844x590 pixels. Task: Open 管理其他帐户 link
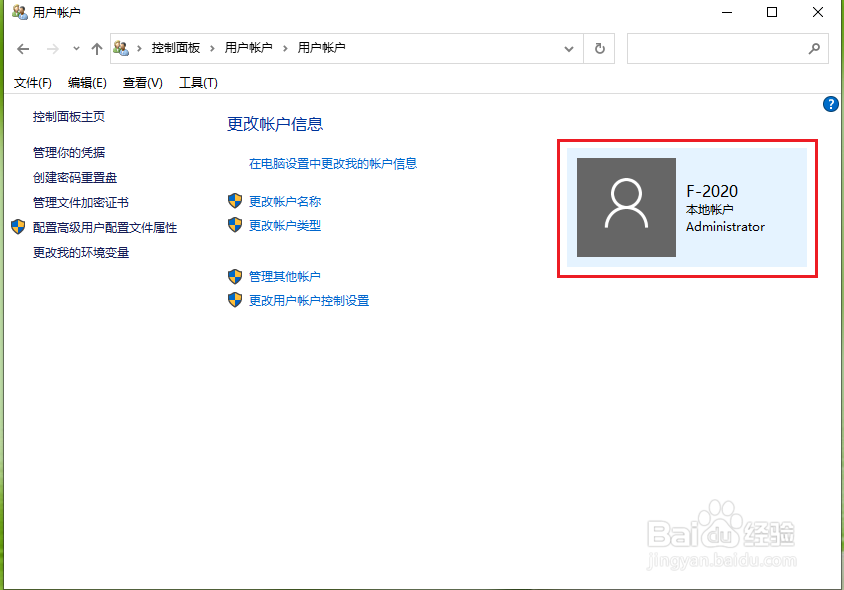coord(285,277)
